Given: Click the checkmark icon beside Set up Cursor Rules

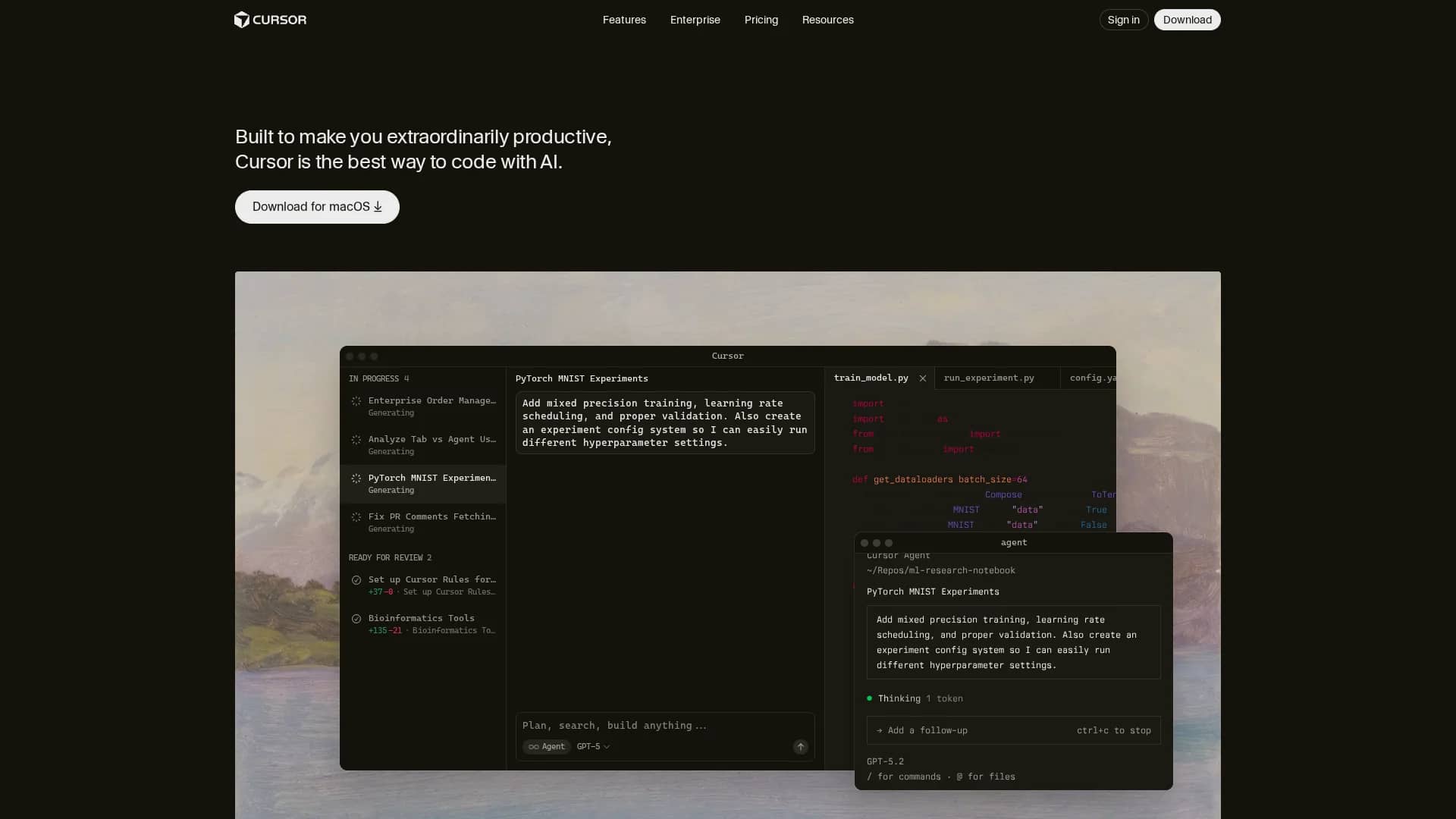Looking at the screenshot, I should 356,580.
